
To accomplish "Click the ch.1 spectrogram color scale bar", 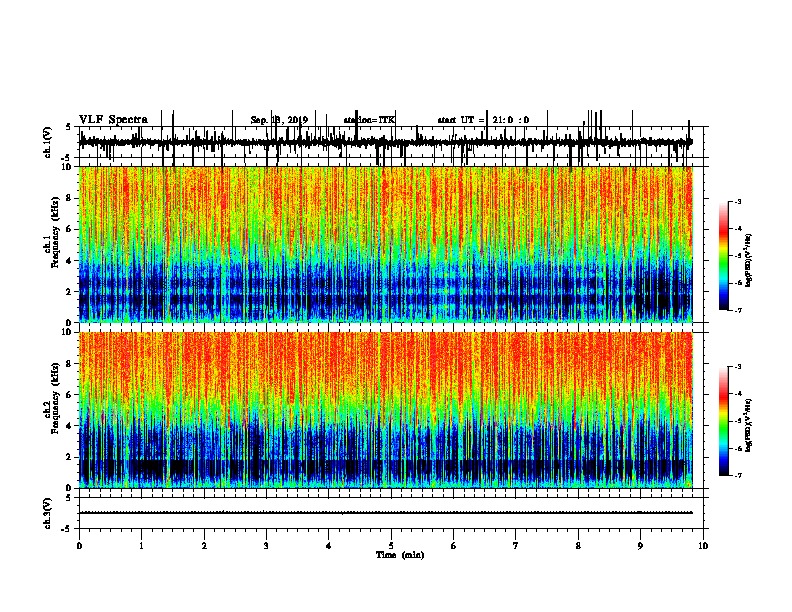I will [x=723, y=256].
